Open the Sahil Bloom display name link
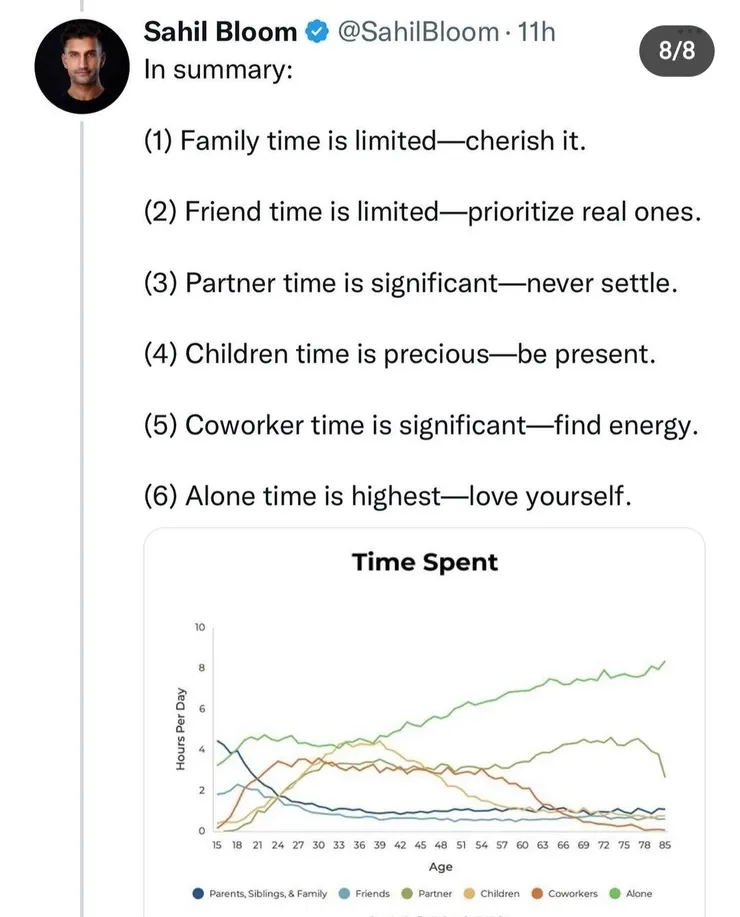The image size is (740, 917). pos(221,32)
